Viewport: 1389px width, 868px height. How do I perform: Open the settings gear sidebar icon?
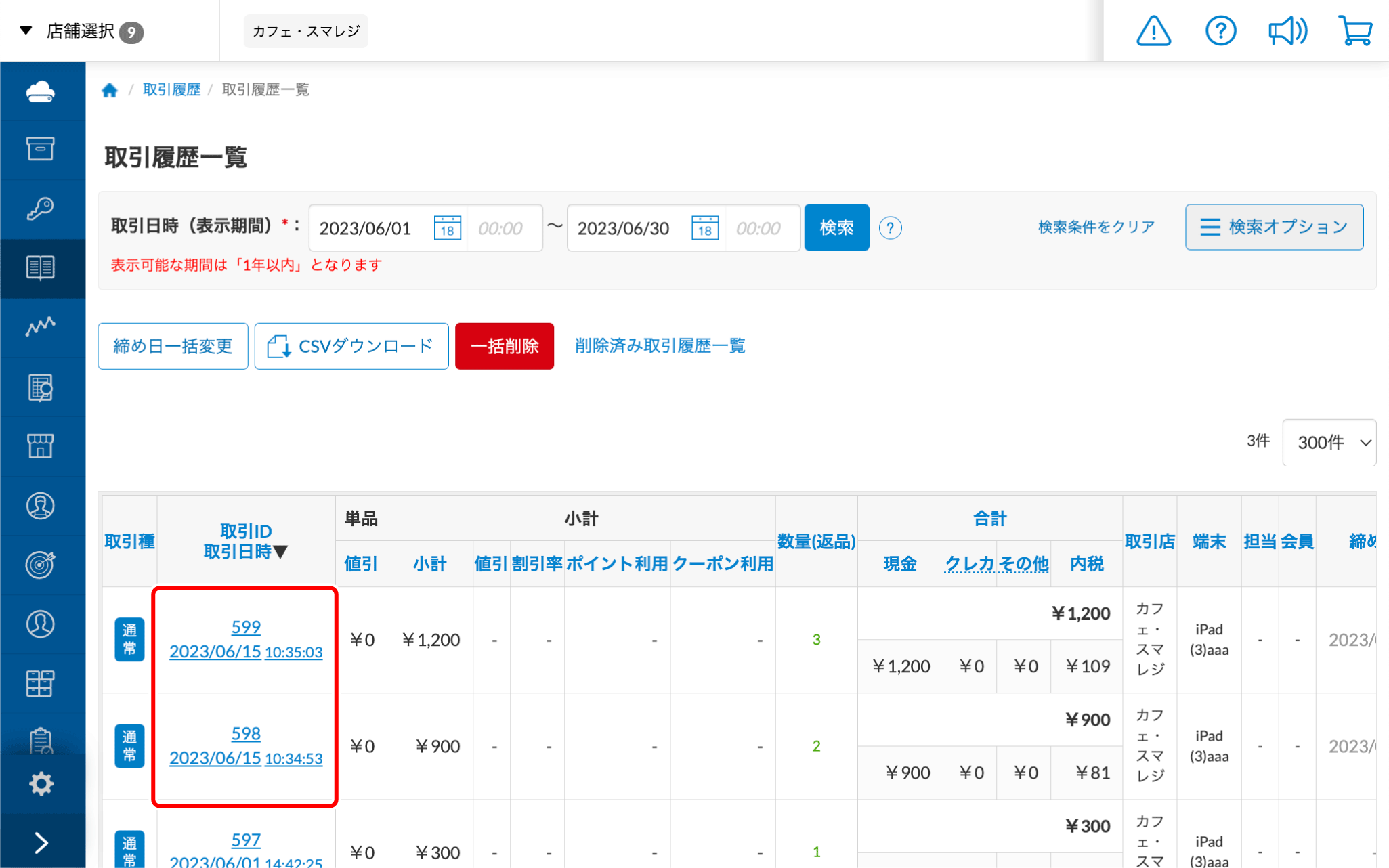pos(41,783)
